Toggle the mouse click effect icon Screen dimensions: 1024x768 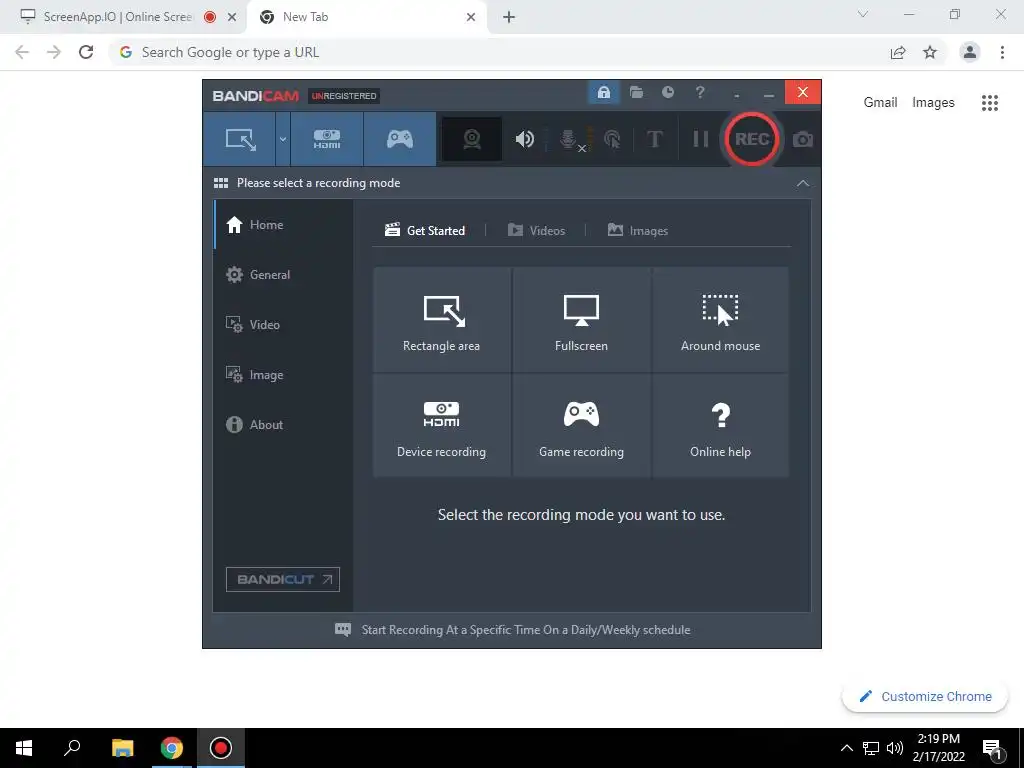612,139
